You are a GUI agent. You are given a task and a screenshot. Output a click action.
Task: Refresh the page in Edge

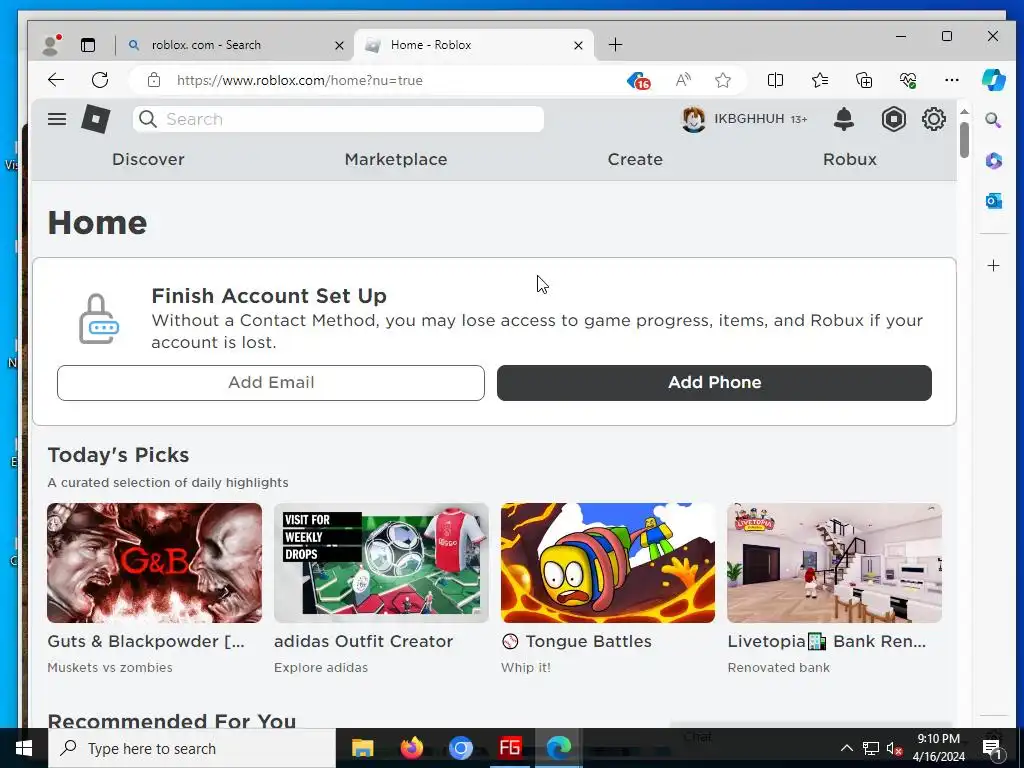click(x=100, y=80)
